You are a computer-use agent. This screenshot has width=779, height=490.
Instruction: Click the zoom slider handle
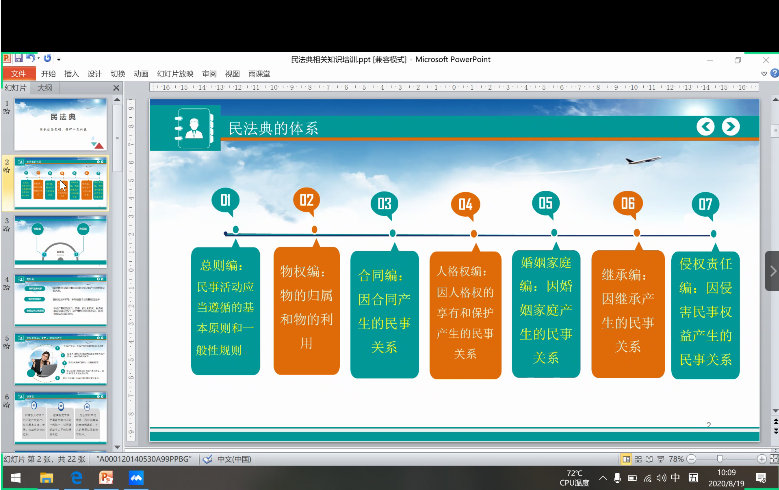click(720, 459)
